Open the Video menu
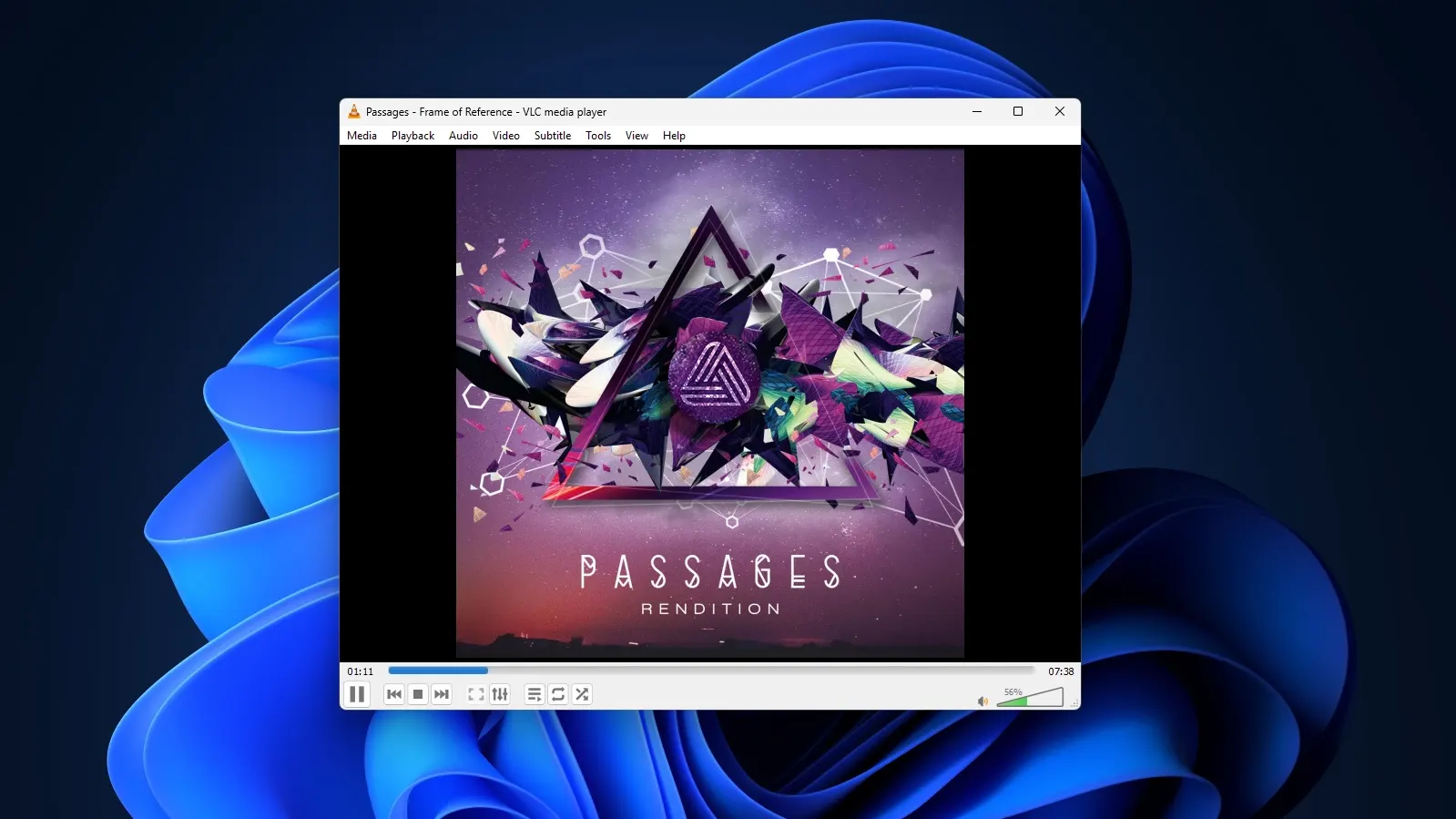 [x=506, y=136]
